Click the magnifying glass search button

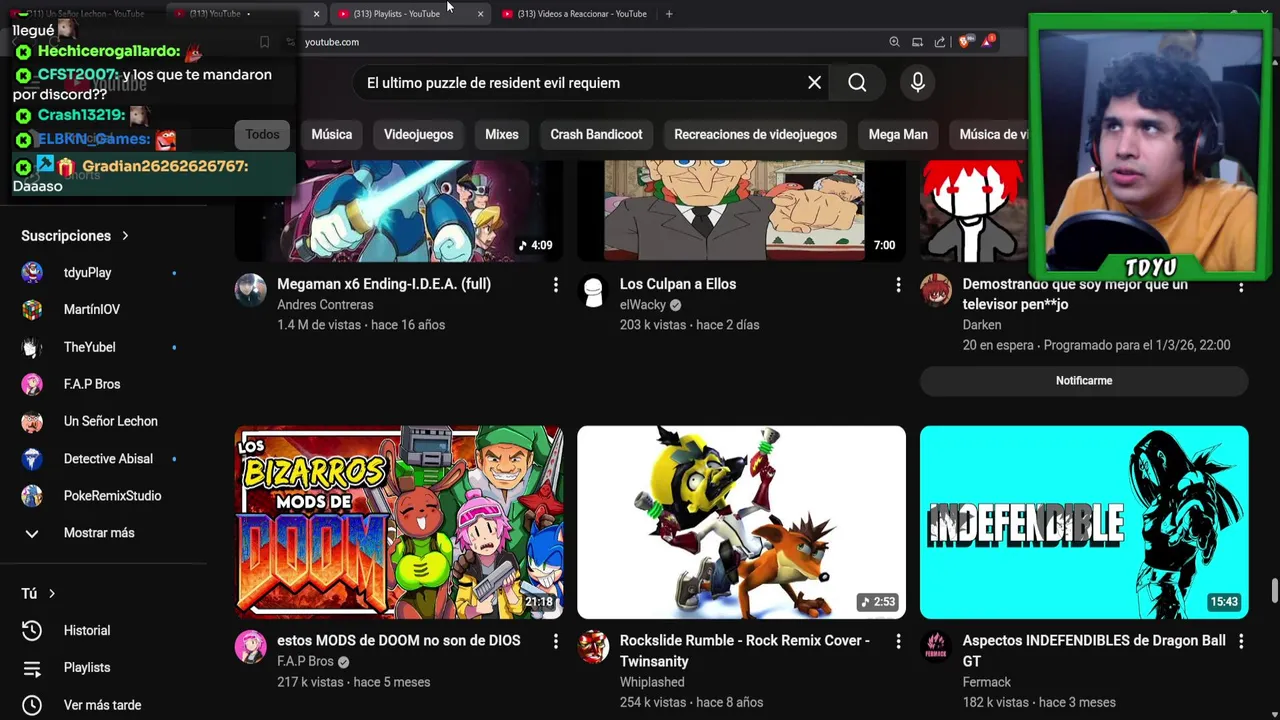(857, 83)
